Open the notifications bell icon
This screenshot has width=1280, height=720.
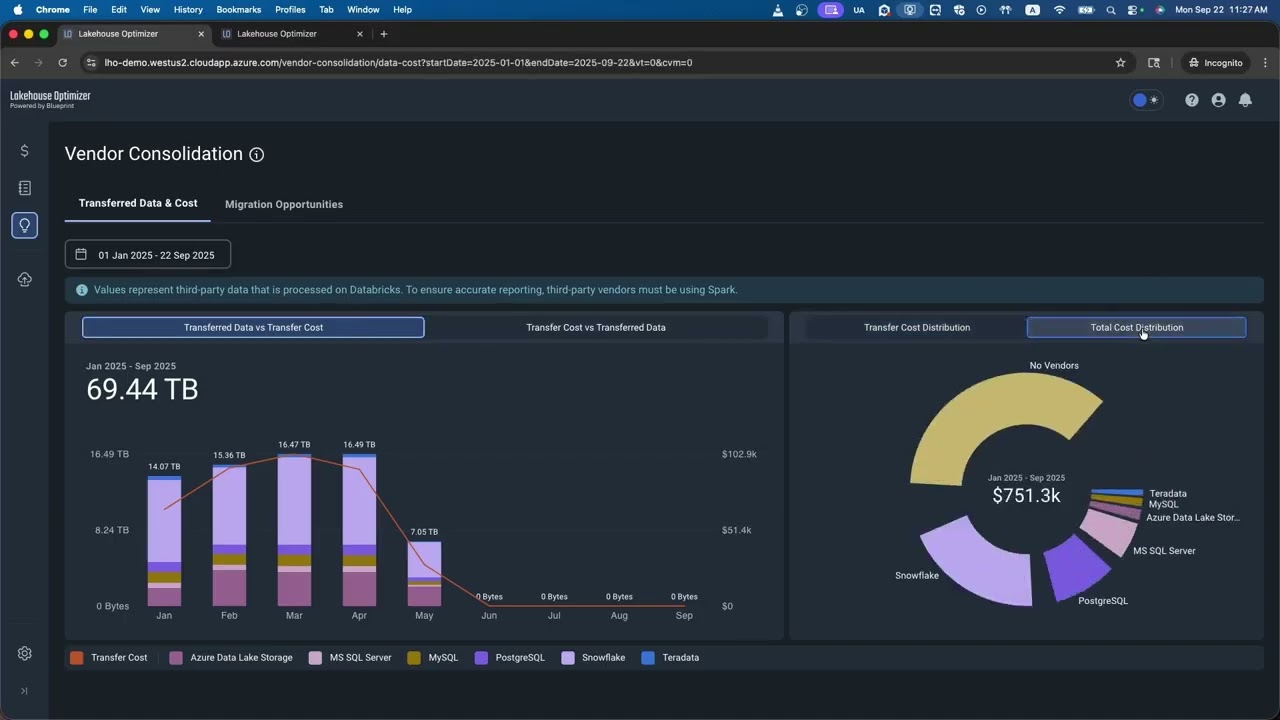pos(1245,100)
